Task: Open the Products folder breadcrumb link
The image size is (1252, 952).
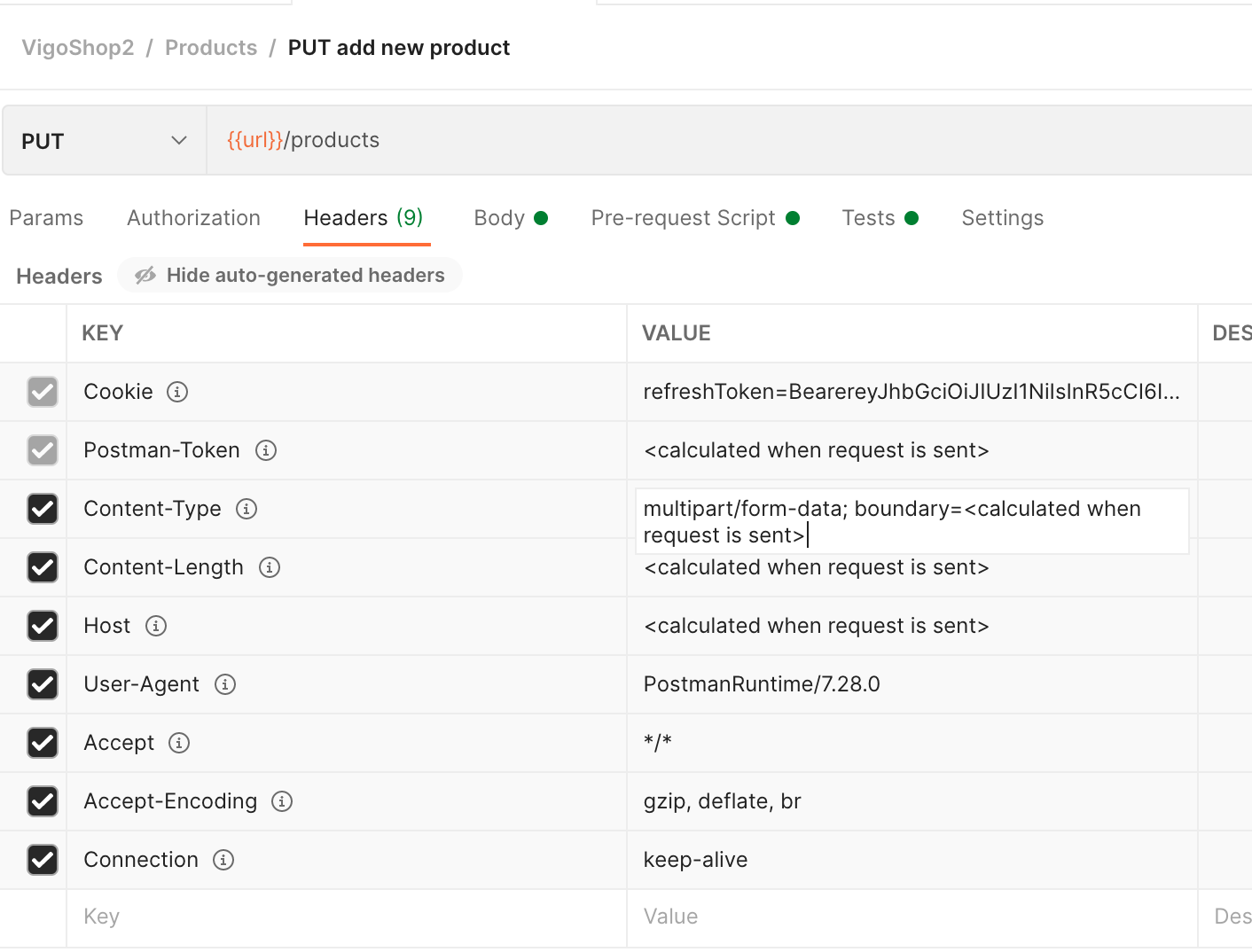Action: (211, 48)
